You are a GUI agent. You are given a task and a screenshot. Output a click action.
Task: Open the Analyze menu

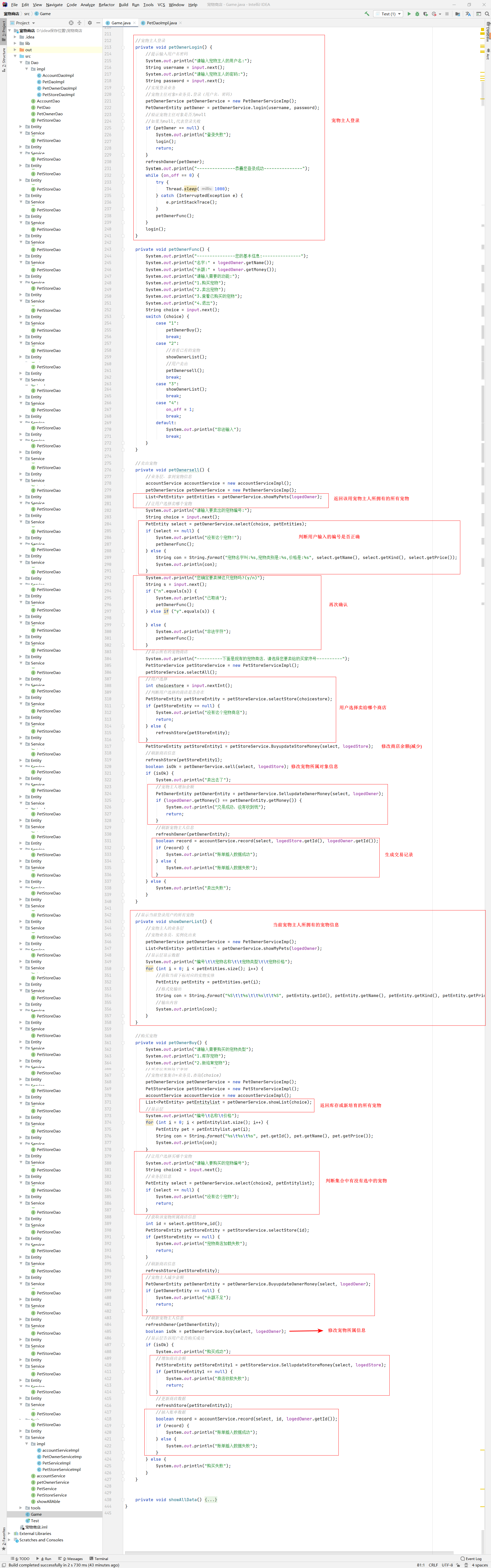[x=88, y=4]
